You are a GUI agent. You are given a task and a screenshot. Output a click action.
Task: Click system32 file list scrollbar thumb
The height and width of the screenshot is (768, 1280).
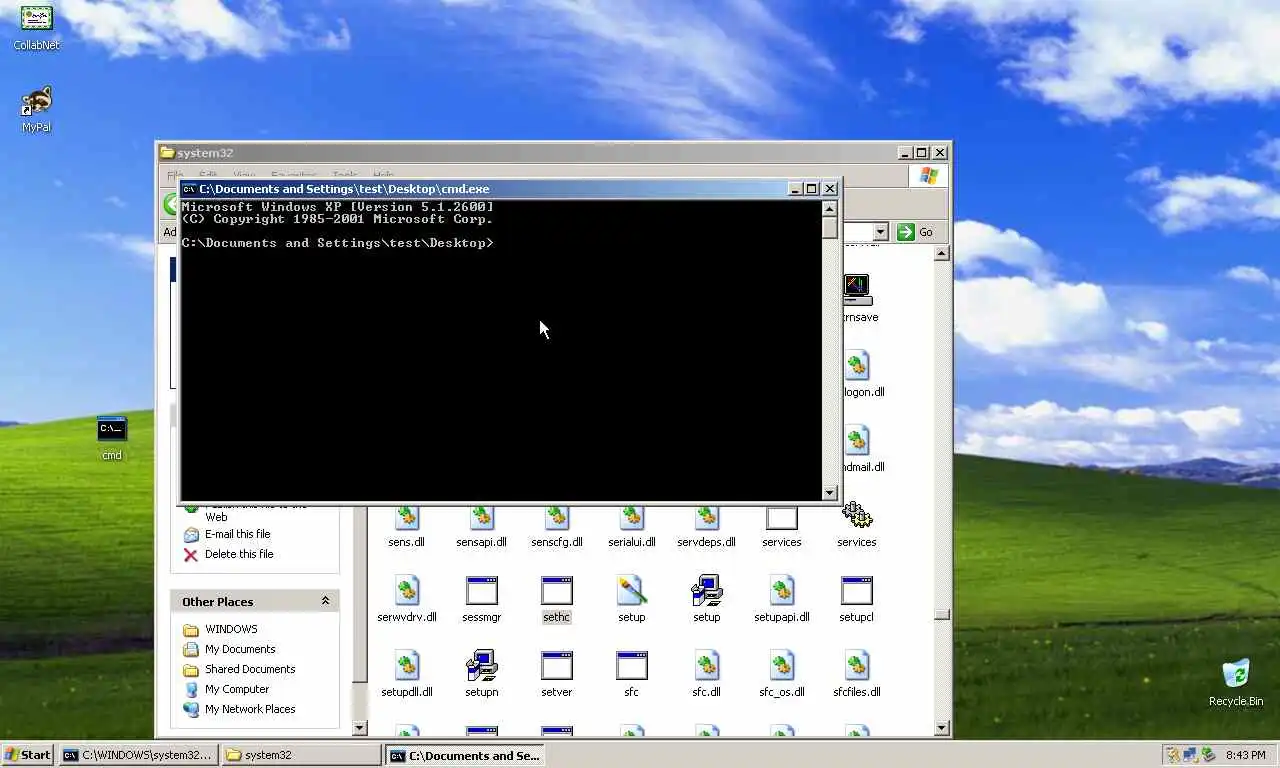pyautogui.click(x=941, y=615)
